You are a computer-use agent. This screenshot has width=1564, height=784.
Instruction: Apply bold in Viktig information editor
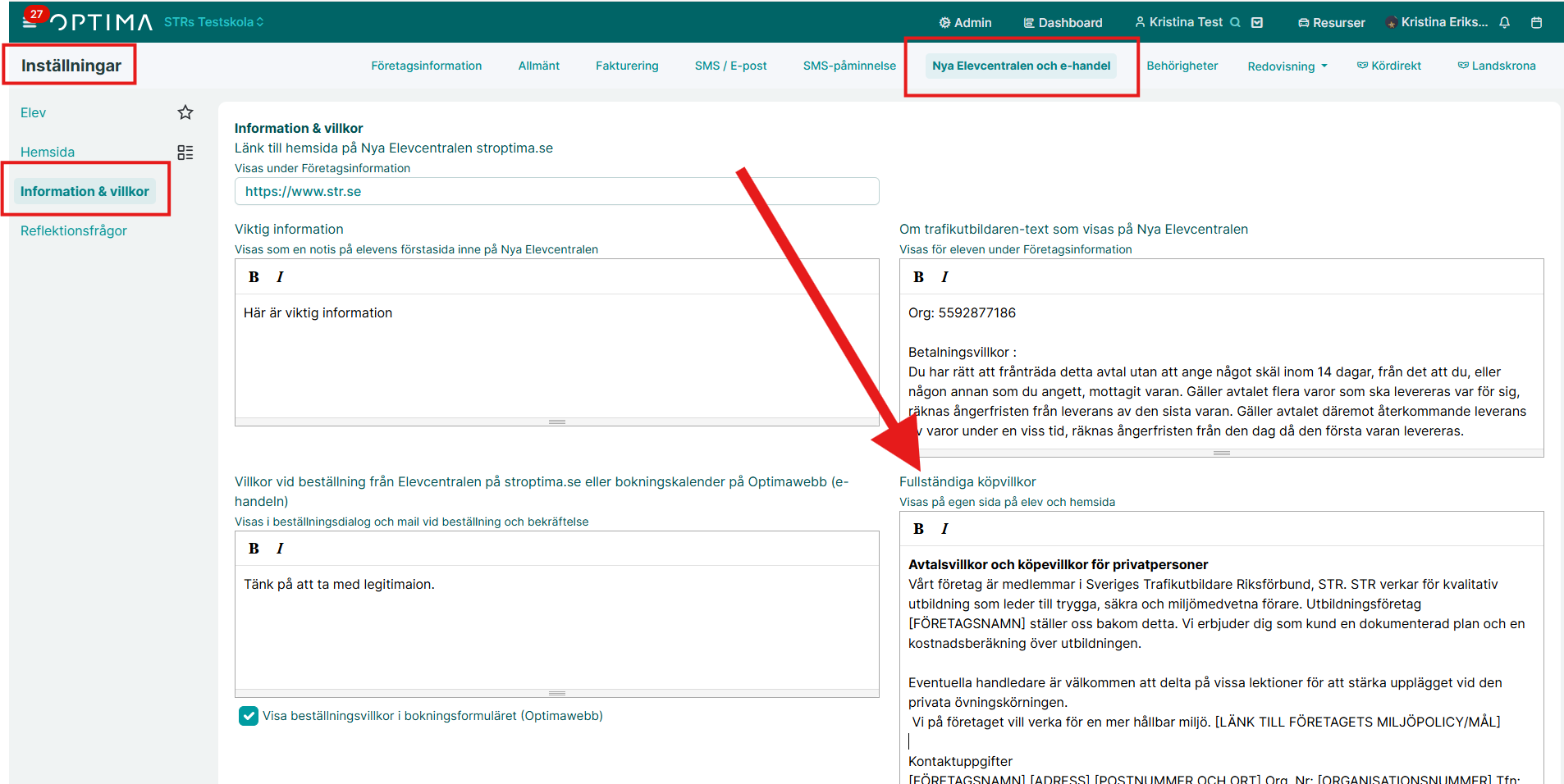point(254,277)
